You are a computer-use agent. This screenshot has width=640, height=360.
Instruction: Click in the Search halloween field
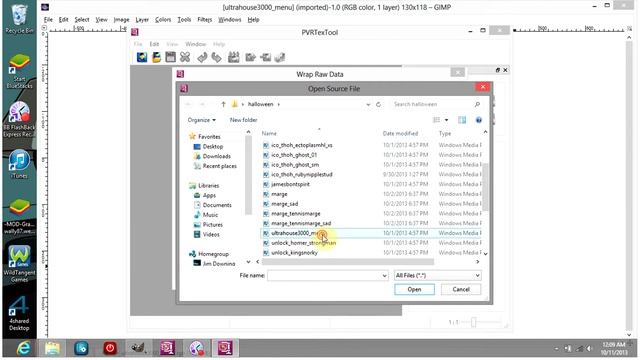(432, 104)
